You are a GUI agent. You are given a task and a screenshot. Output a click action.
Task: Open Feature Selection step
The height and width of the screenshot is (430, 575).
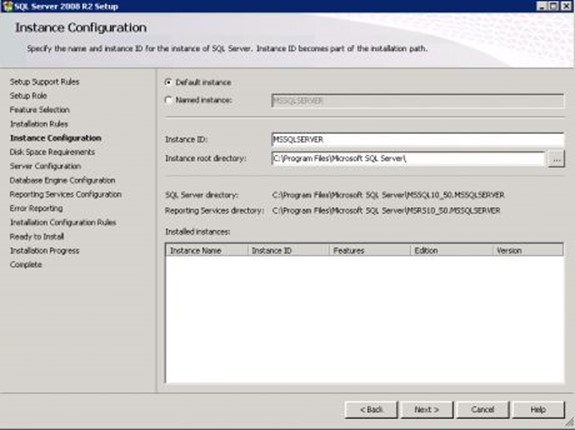click(x=40, y=110)
